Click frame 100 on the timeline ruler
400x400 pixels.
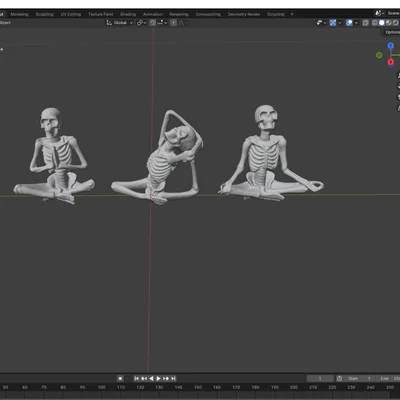(x=102, y=387)
